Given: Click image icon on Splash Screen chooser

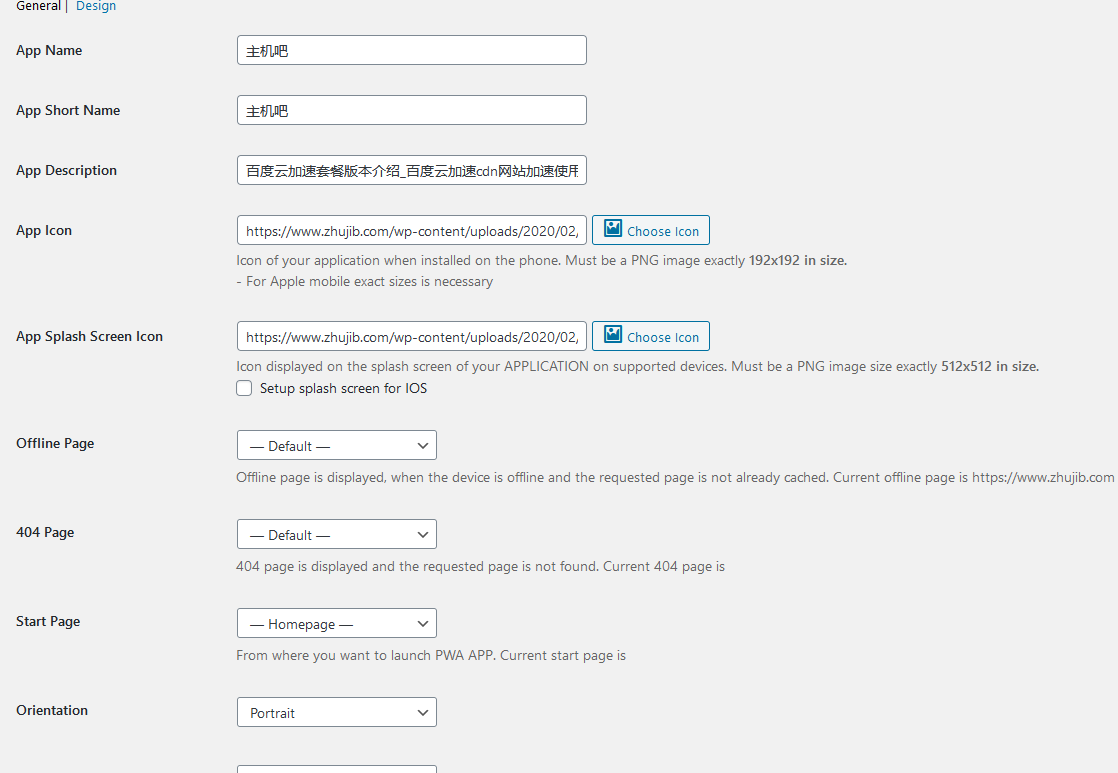Looking at the screenshot, I should [613, 334].
